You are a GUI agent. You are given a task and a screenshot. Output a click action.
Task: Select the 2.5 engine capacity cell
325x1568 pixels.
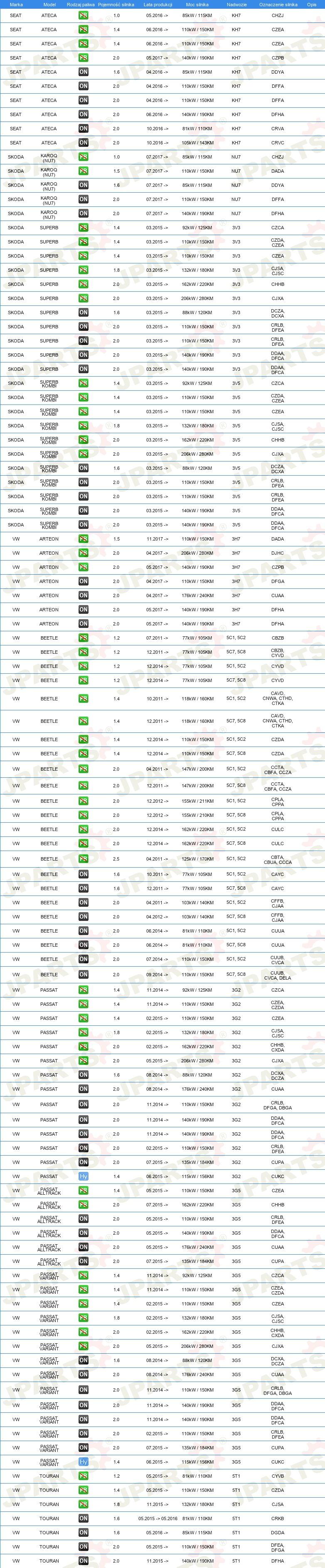116,859
